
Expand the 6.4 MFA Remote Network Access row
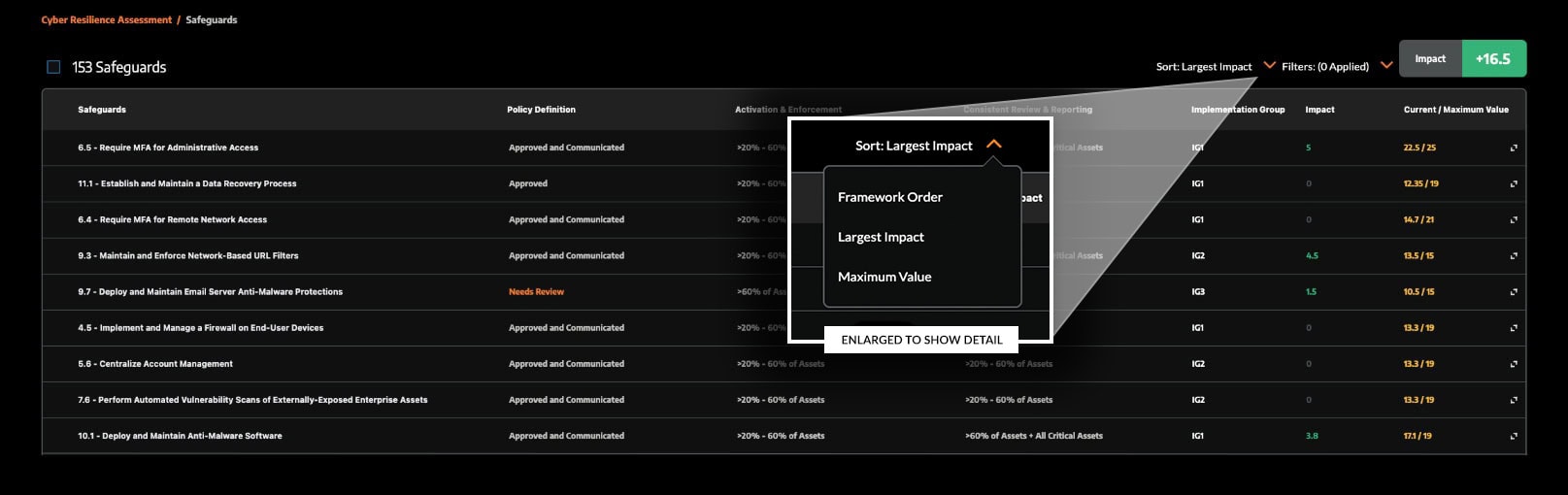1514,219
